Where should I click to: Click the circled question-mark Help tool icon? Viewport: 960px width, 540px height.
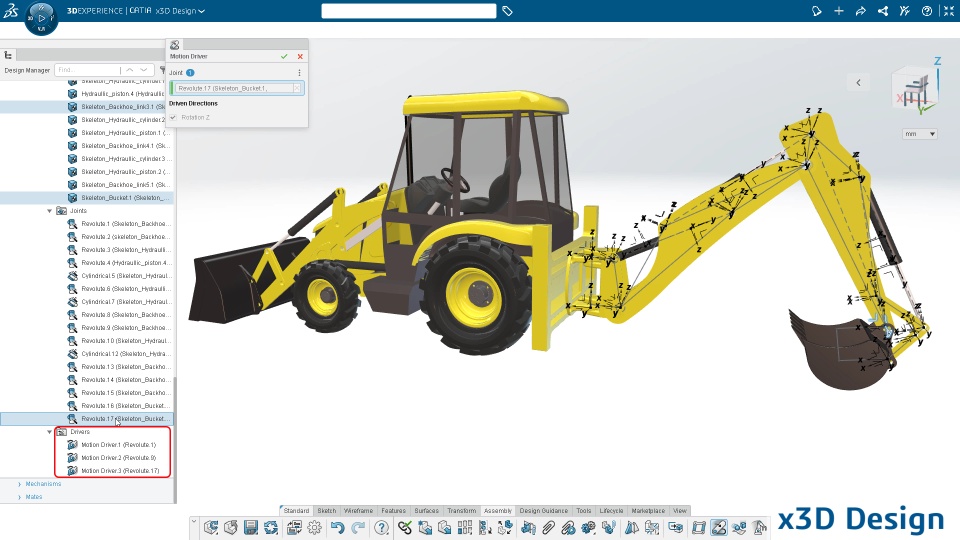[381, 527]
